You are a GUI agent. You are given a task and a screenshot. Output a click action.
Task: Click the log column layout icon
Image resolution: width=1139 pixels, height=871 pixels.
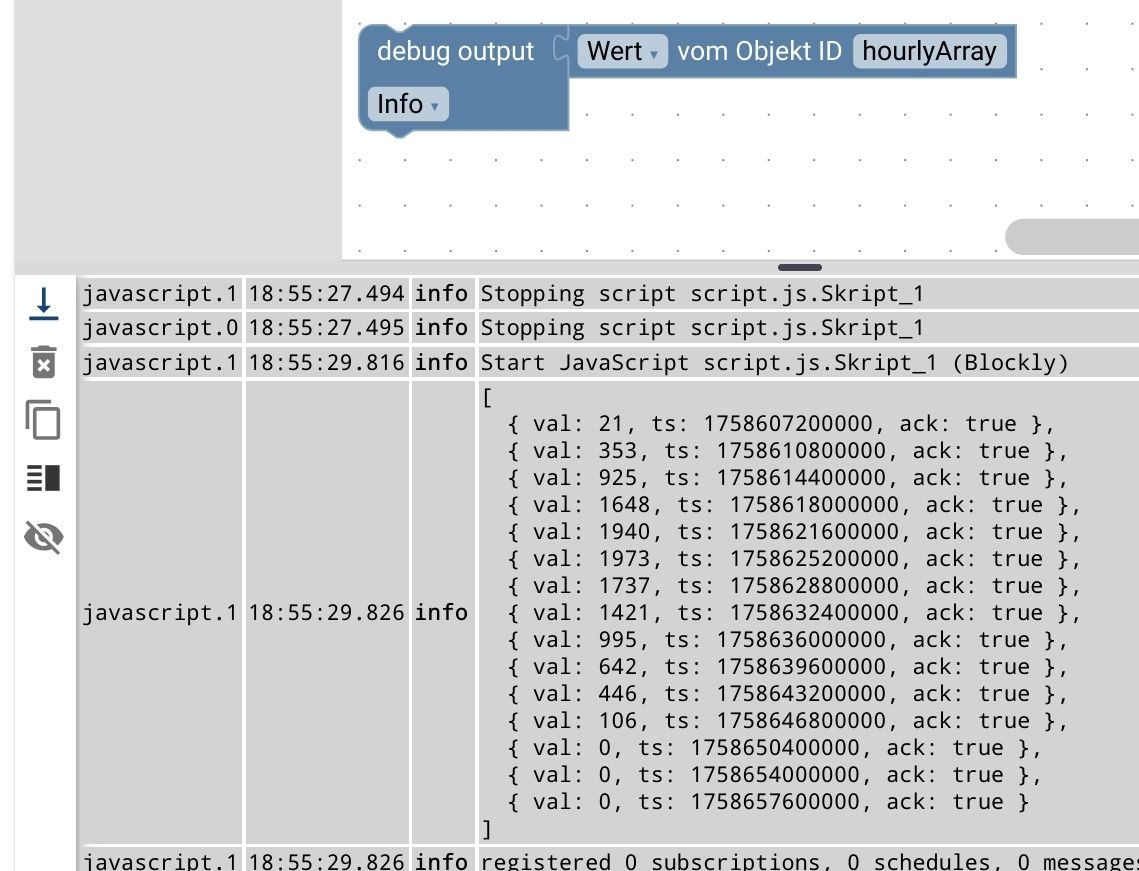click(x=44, y=478)
